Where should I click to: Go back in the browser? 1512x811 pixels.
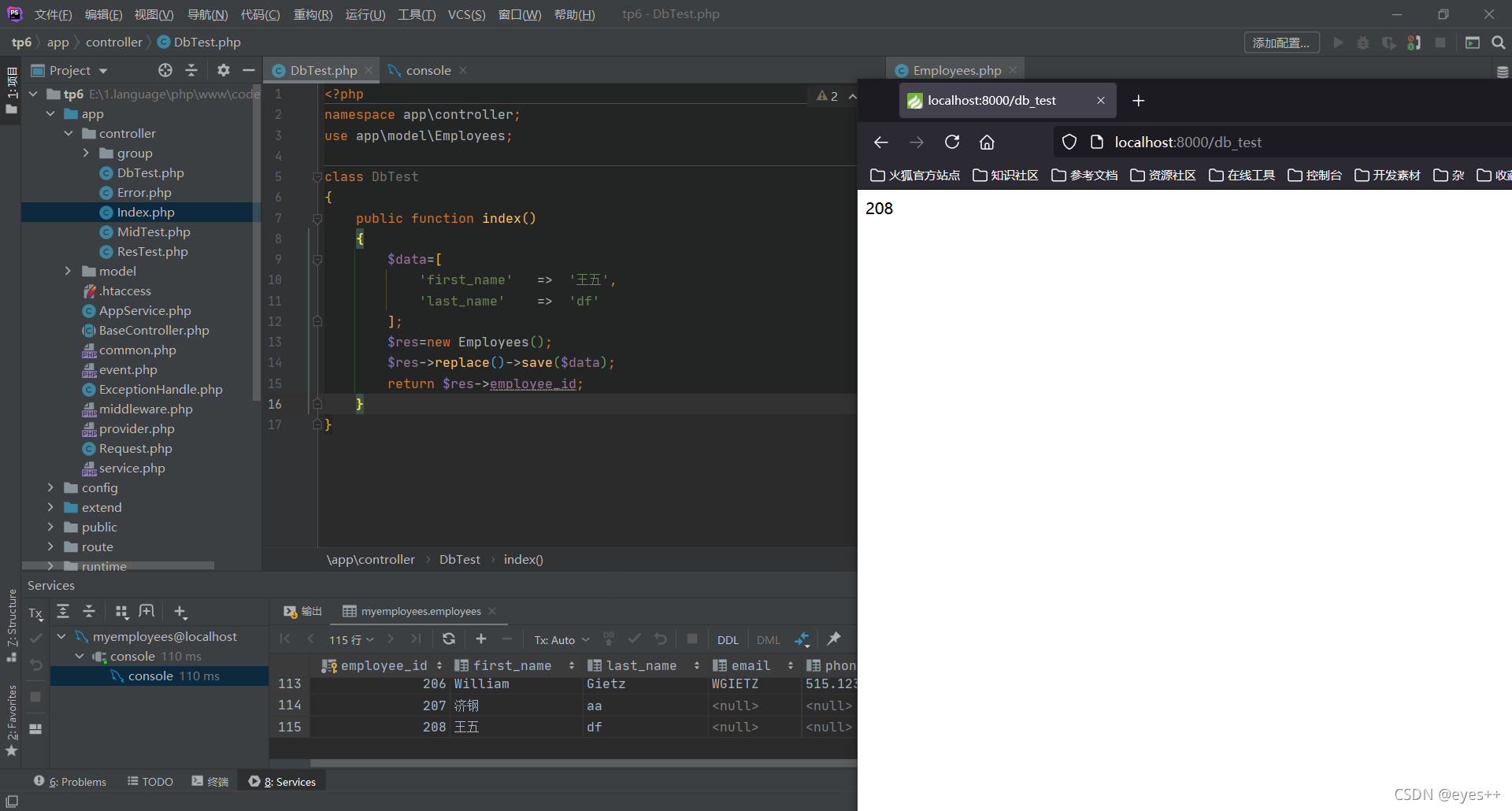(x=881, y=142)
